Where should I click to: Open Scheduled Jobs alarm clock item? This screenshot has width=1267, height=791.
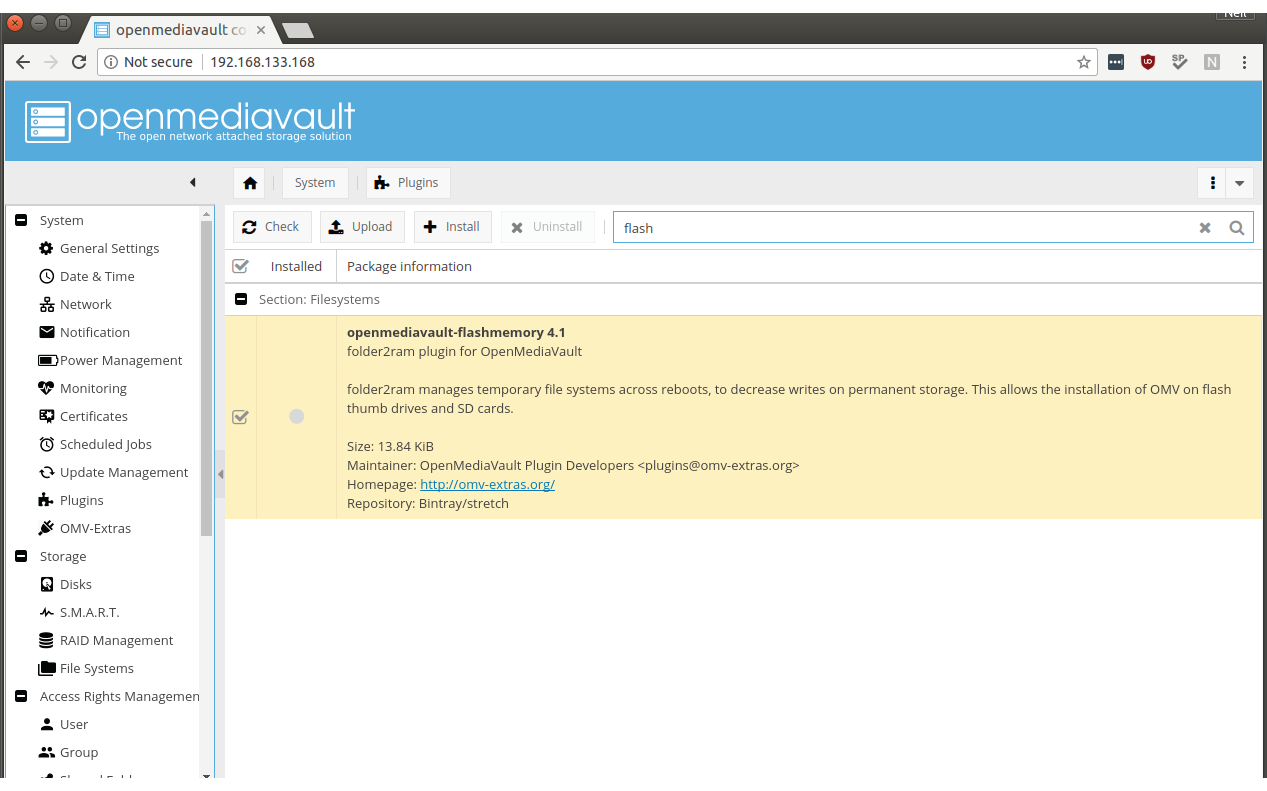[x=105, y=444]
